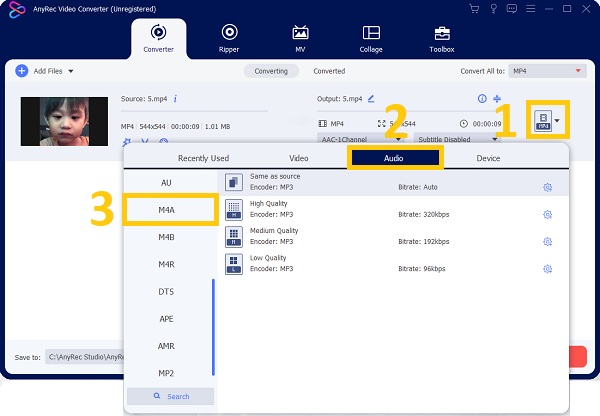Image resolution: width=600 pixels, height=416 pixels.
Task: Open the output format profile icon
Action: click(543, 121)
